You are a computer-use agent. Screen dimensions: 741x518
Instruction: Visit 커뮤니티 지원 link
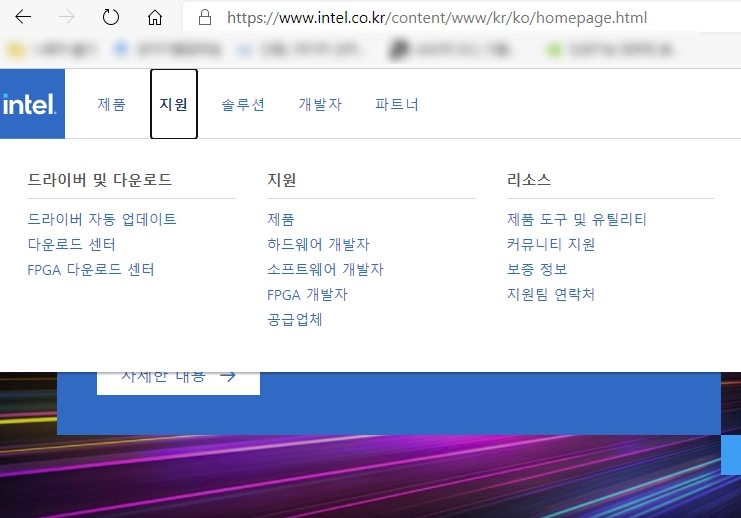(551, 244)
